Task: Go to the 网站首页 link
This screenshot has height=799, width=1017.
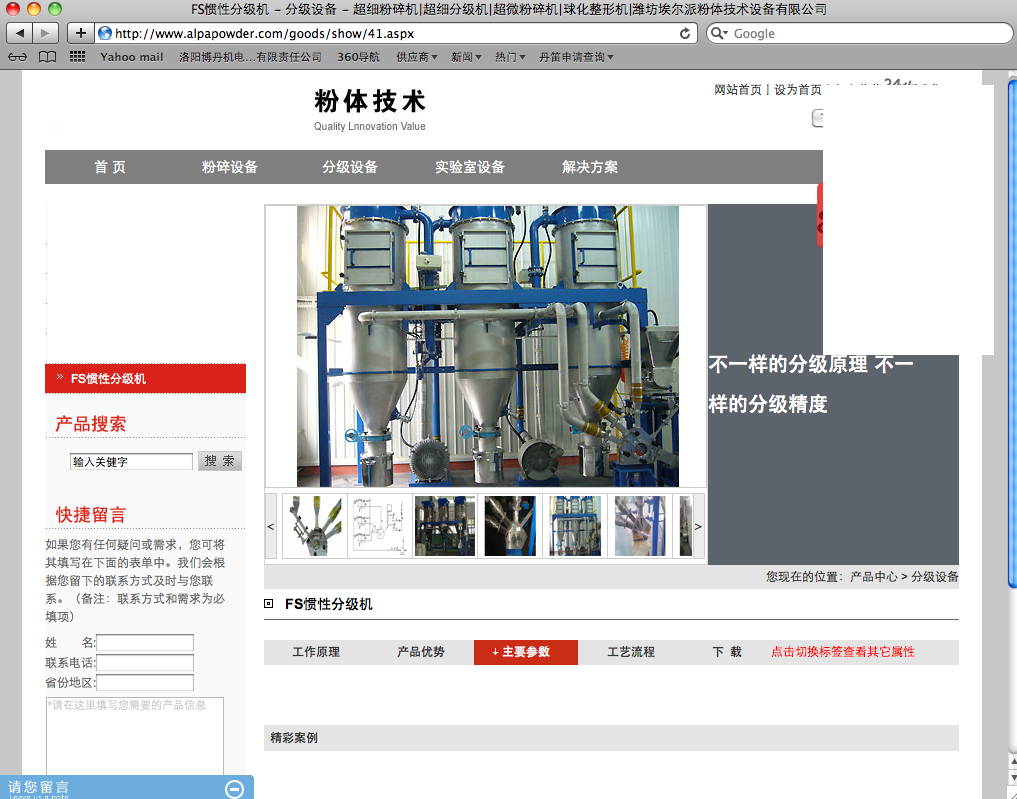Action: click(738, 90)
